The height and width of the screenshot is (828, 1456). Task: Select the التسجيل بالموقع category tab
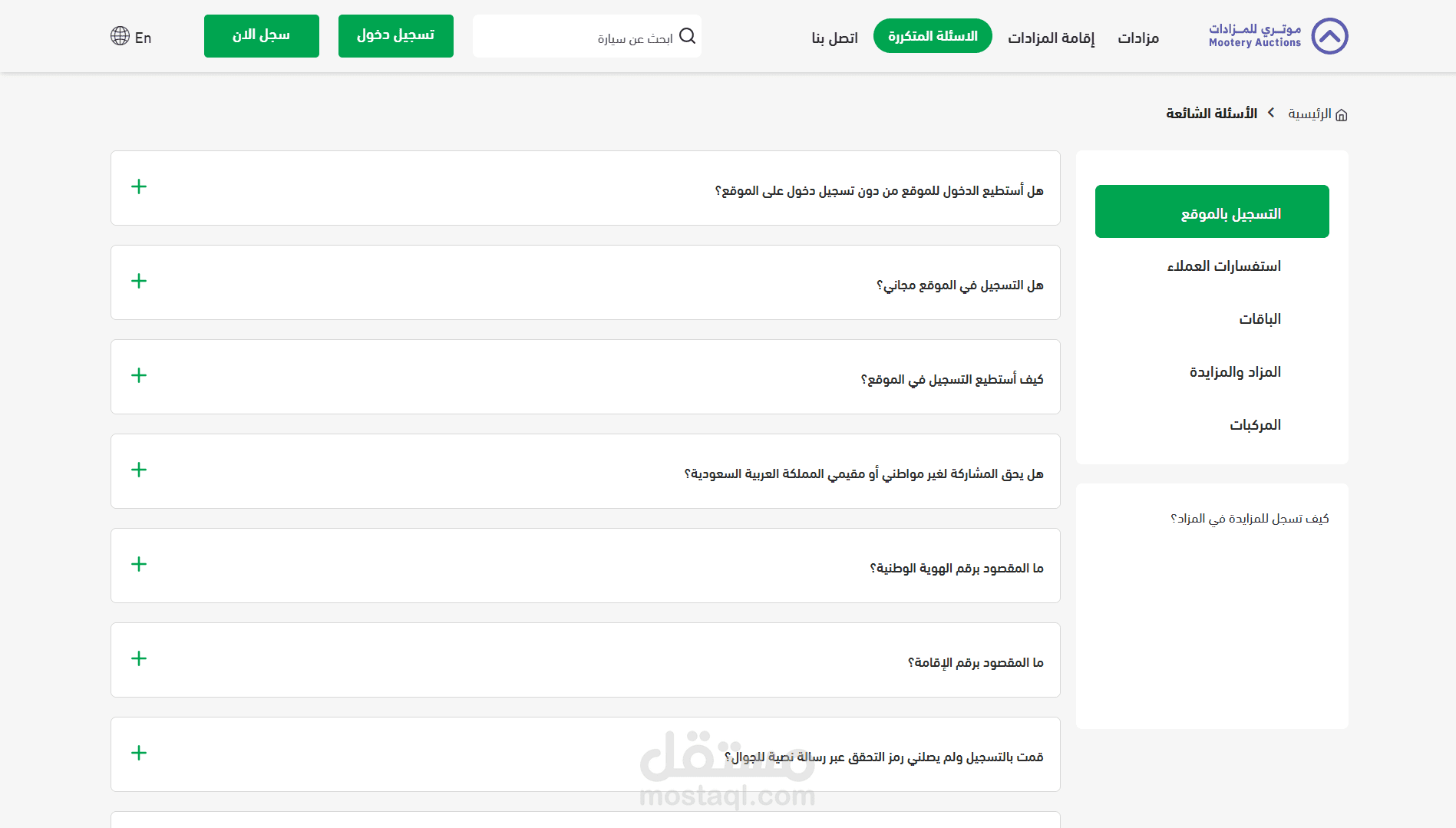[1212, 211]
